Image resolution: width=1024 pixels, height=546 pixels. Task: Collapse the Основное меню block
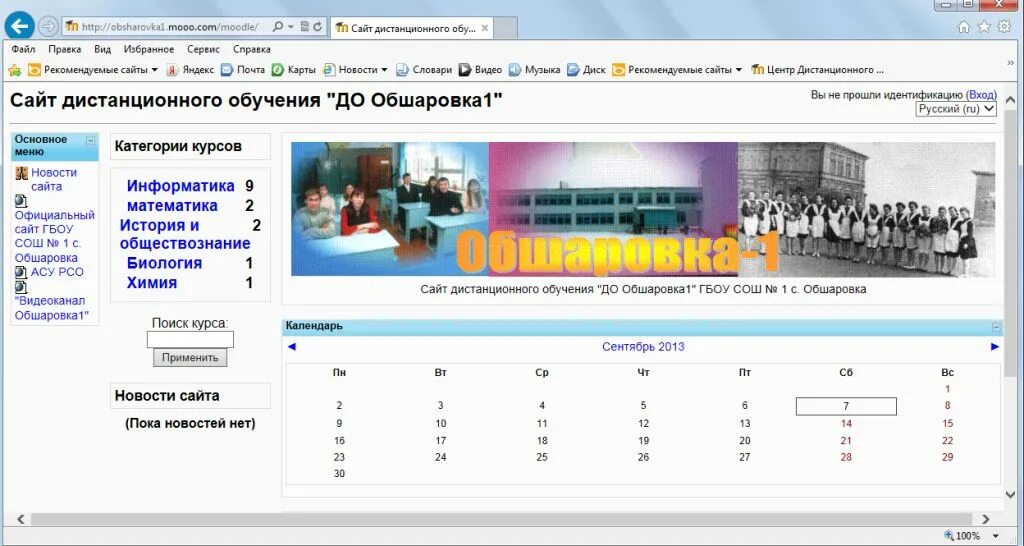coord(91,140)
